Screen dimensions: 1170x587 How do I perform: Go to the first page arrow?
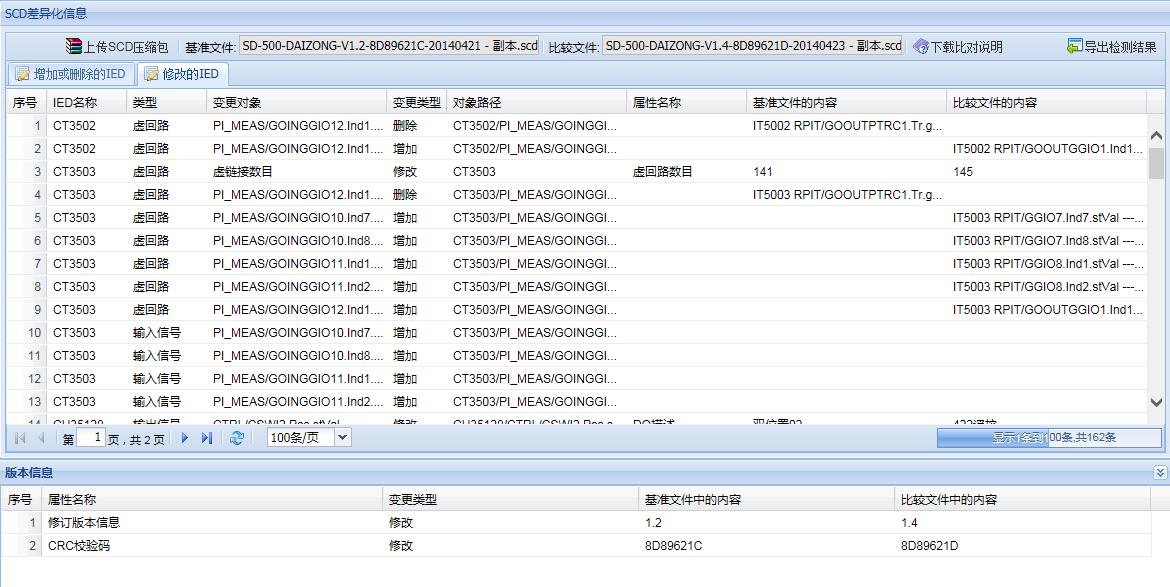[20, 438]
